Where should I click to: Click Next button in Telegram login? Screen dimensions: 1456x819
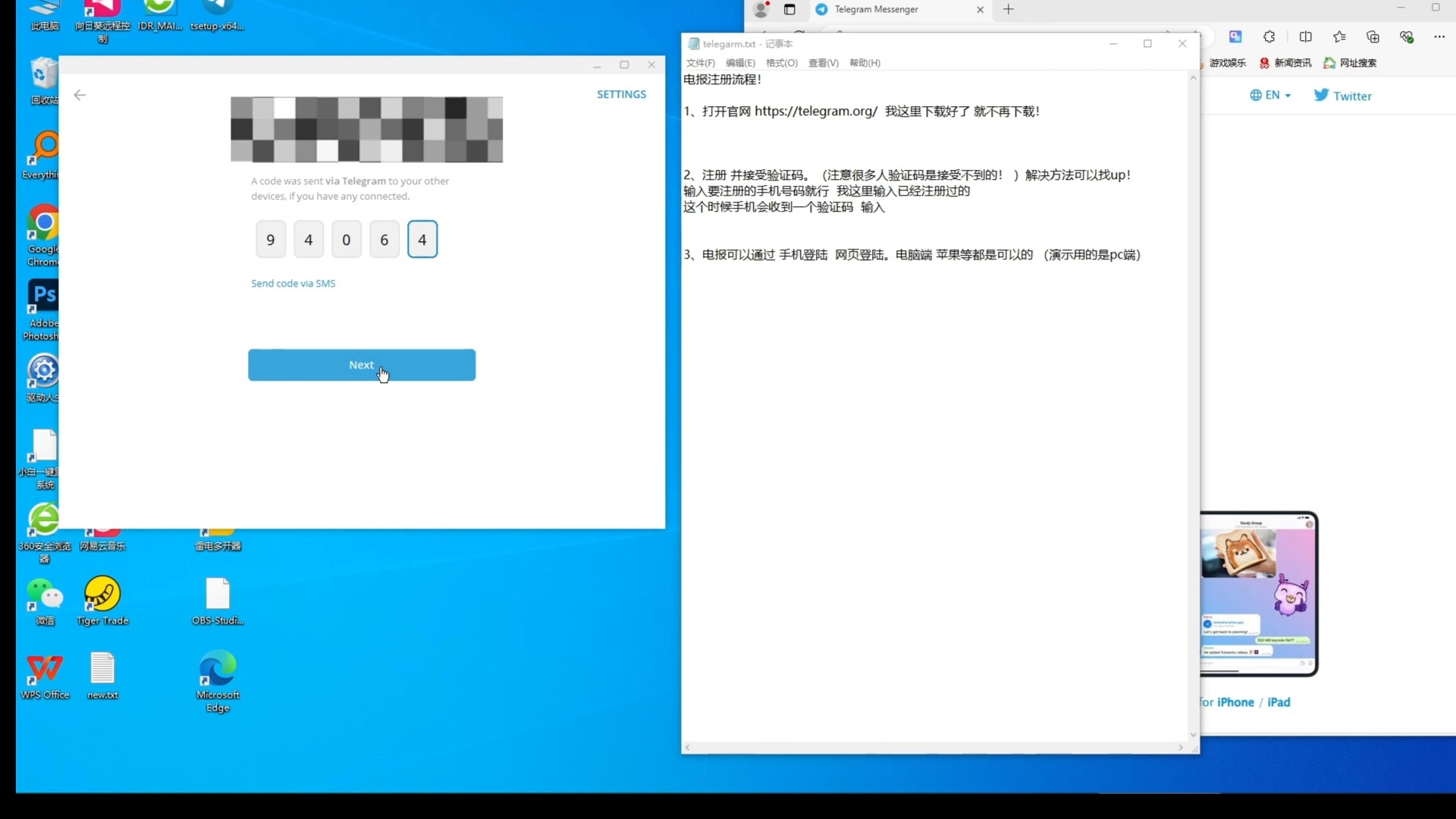(361, 364)
